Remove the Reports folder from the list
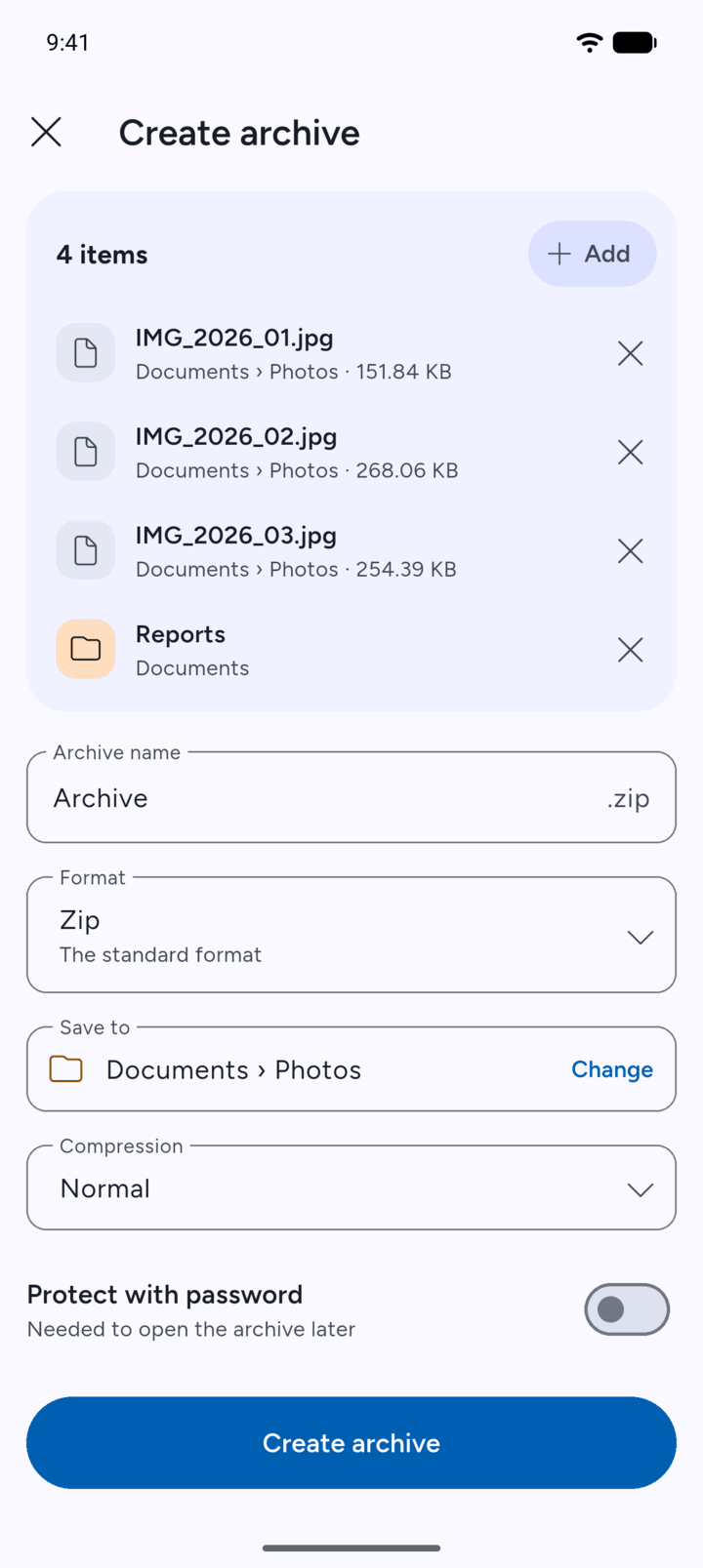The width and height of the screenshot is (703, 1568). pyautogui.click(x=631, y=650)
